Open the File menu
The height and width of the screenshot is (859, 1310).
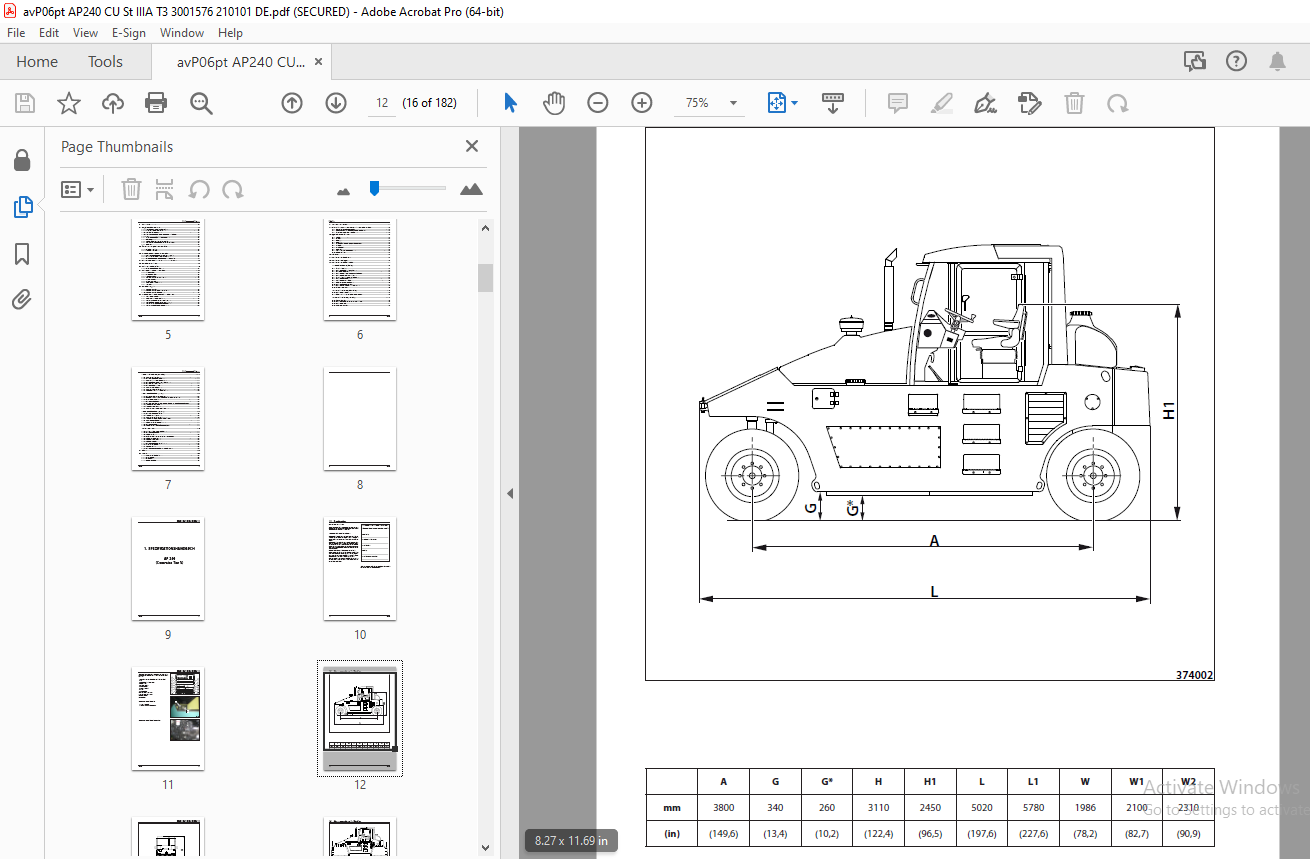[x=16, y=32]
